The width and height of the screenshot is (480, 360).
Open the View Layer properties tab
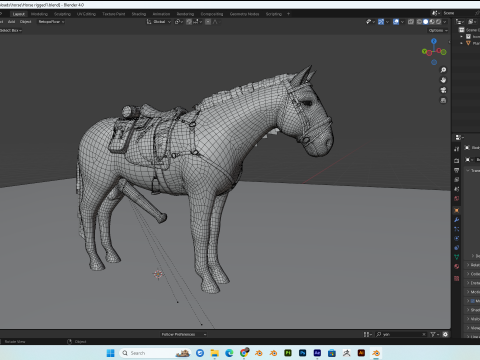tap(457, 180)
